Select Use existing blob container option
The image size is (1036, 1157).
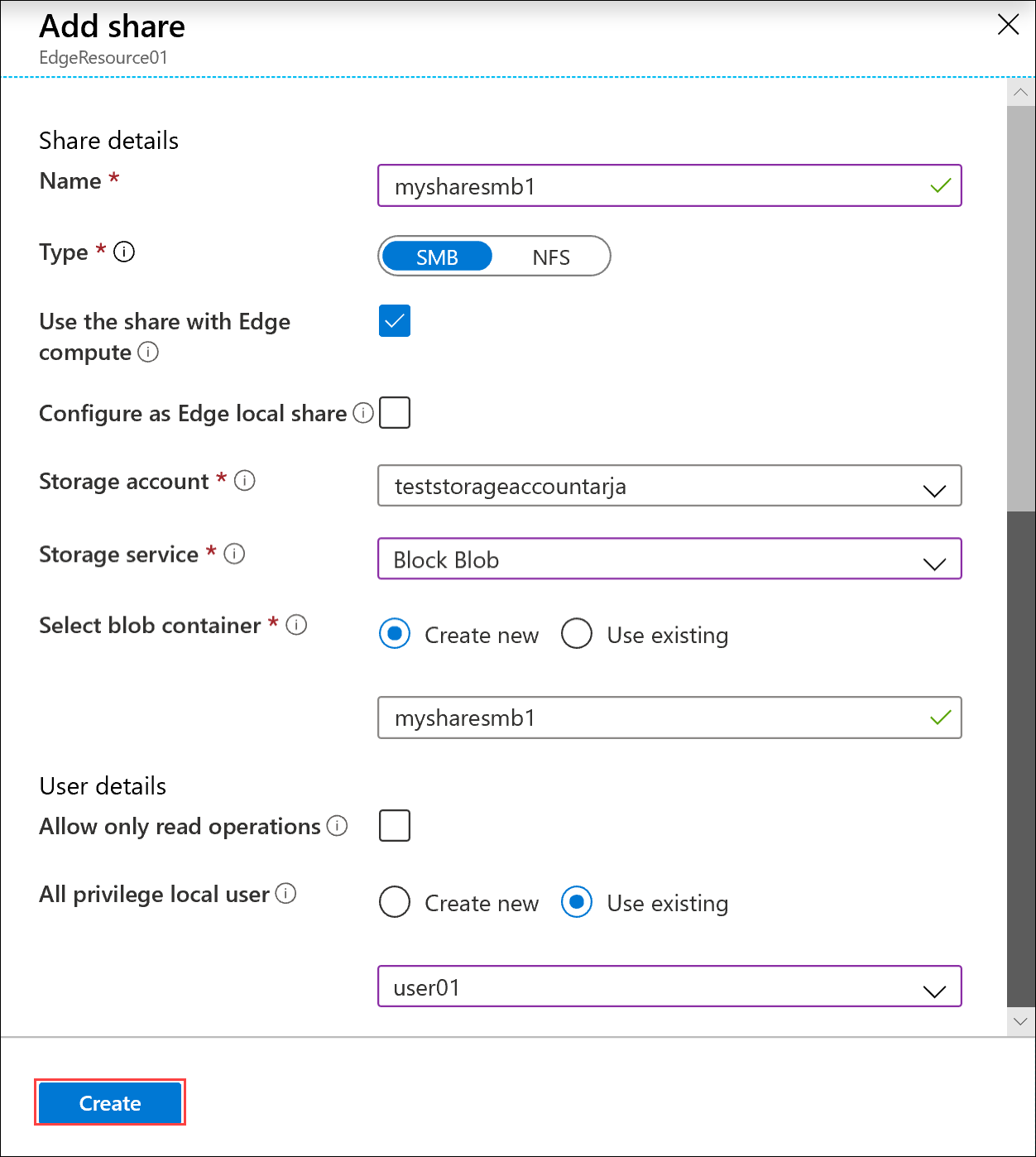tap(577, 634)
